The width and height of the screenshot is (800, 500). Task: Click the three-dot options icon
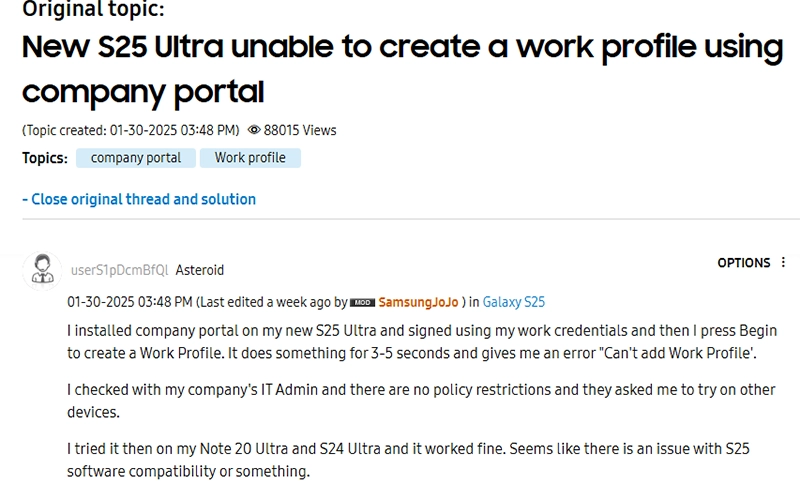(x=783, y=262)
